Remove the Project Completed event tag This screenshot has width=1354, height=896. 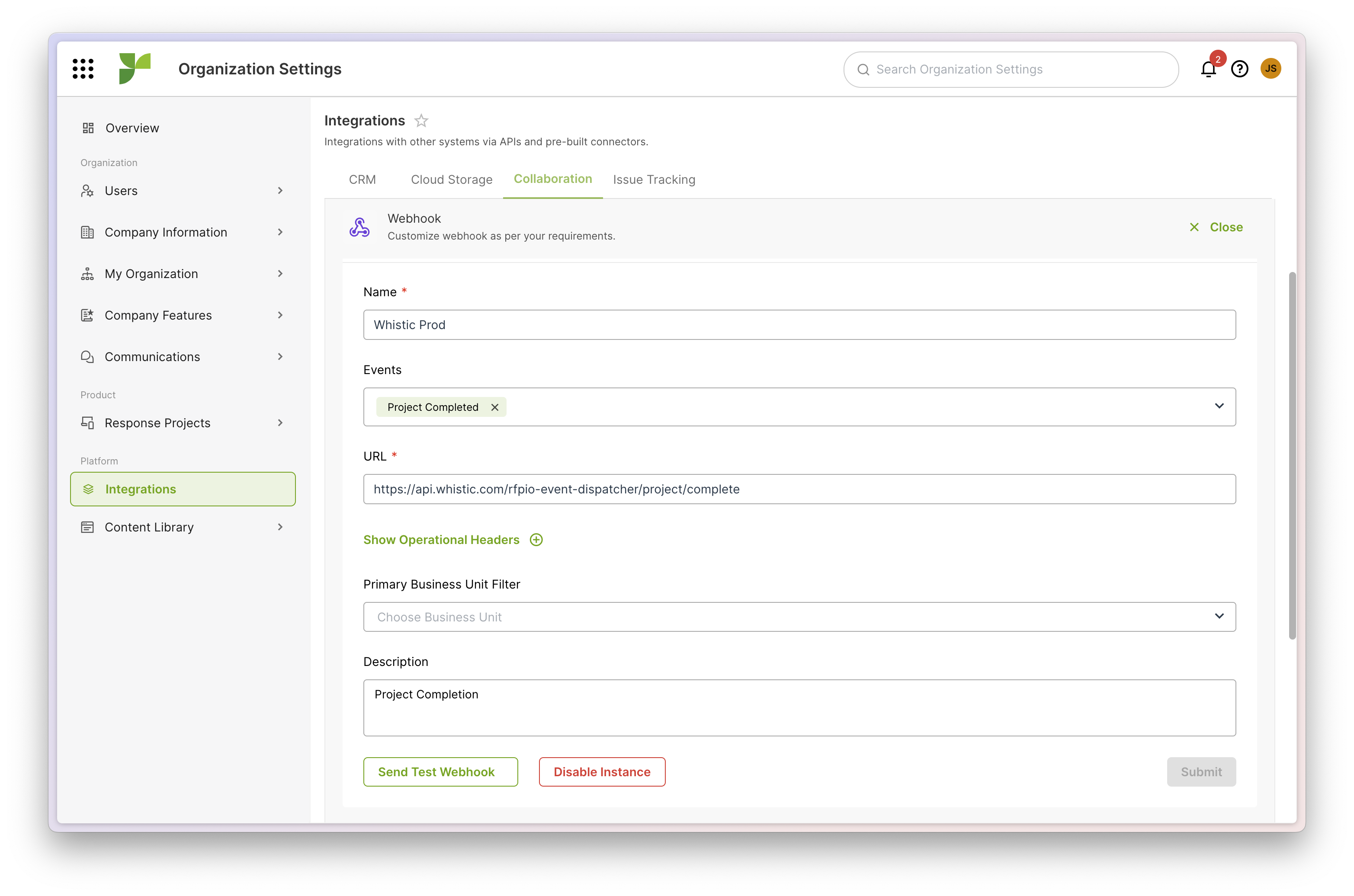coord(495,407)
